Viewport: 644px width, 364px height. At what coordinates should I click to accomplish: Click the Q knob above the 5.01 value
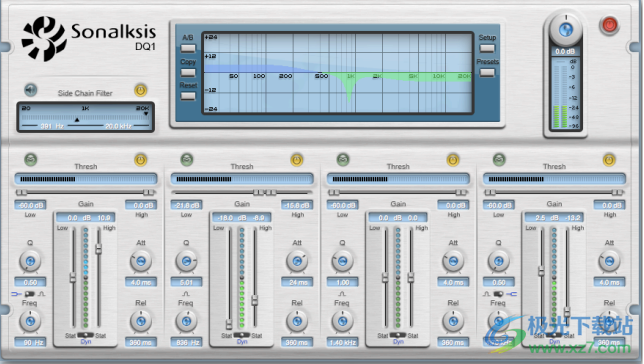pyautogui.click(x=186, y=261)
